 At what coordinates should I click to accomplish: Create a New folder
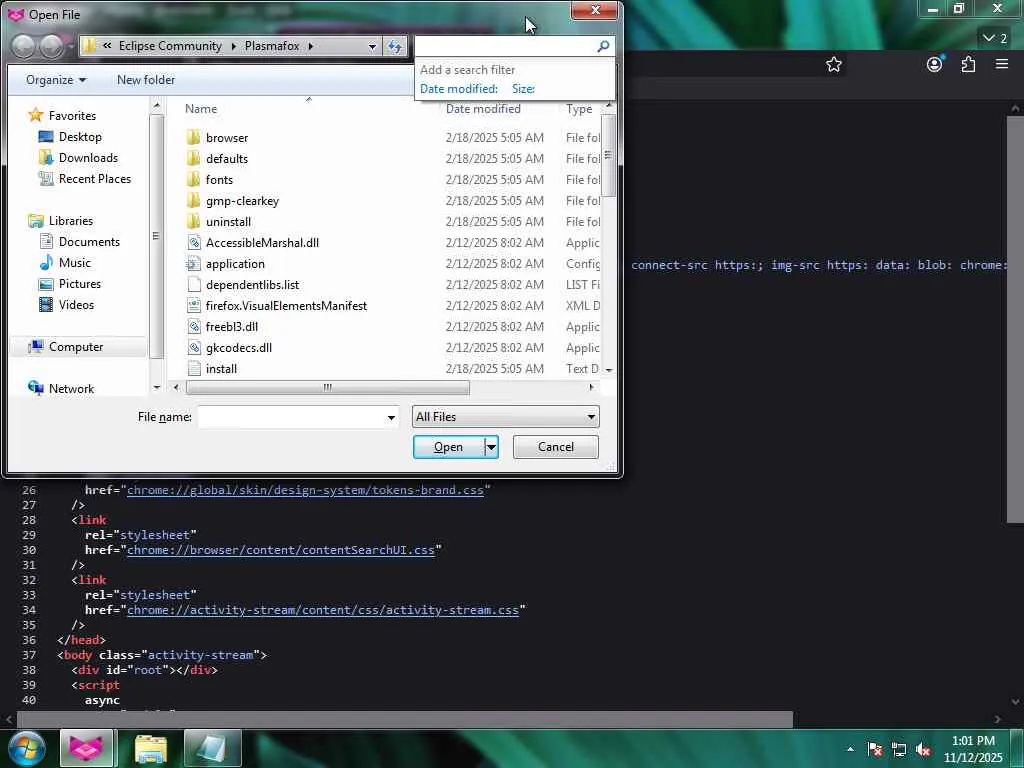coord(146,80)
